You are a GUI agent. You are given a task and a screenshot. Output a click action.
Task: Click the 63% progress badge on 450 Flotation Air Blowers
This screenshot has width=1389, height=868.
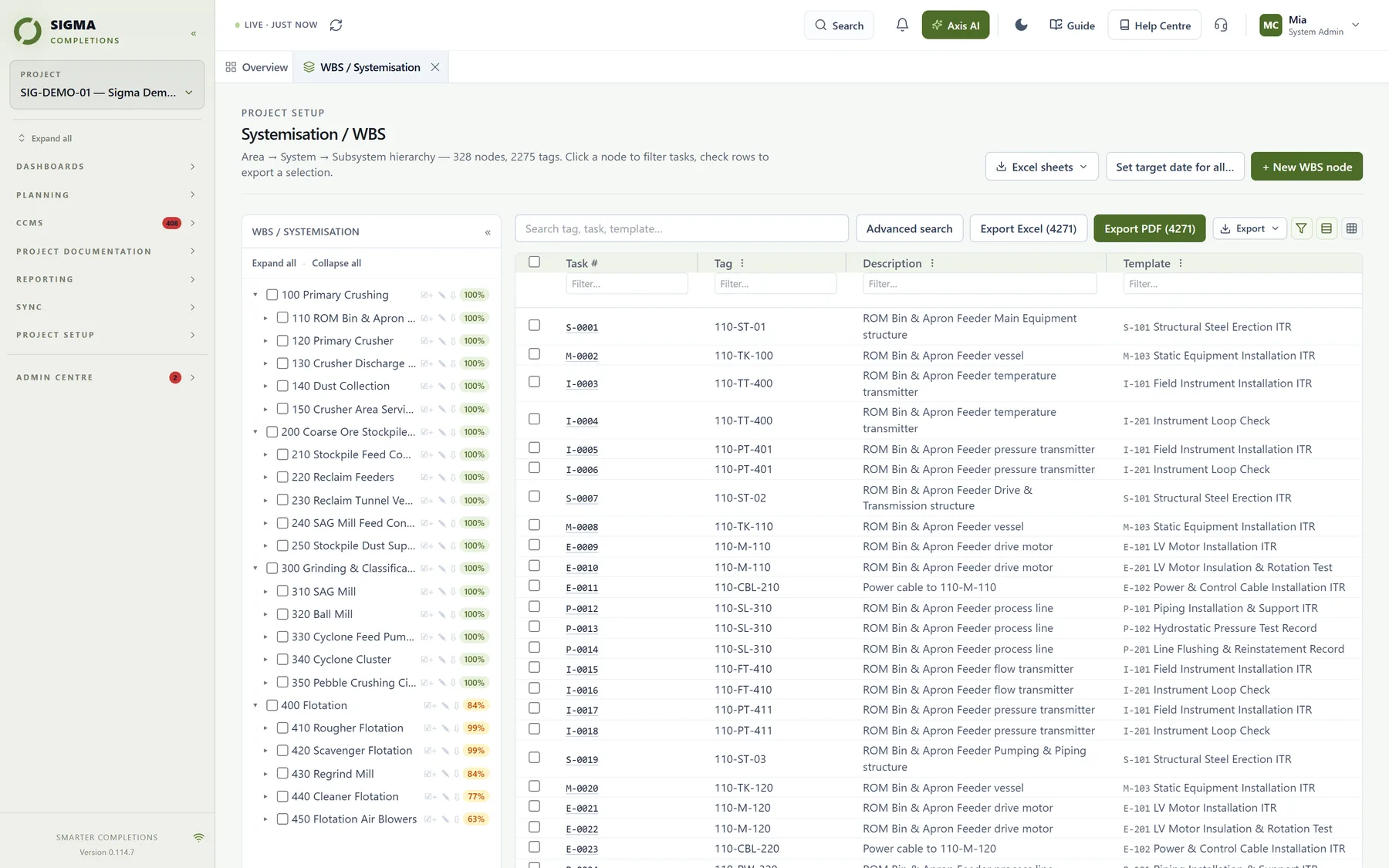click(476, 819)
